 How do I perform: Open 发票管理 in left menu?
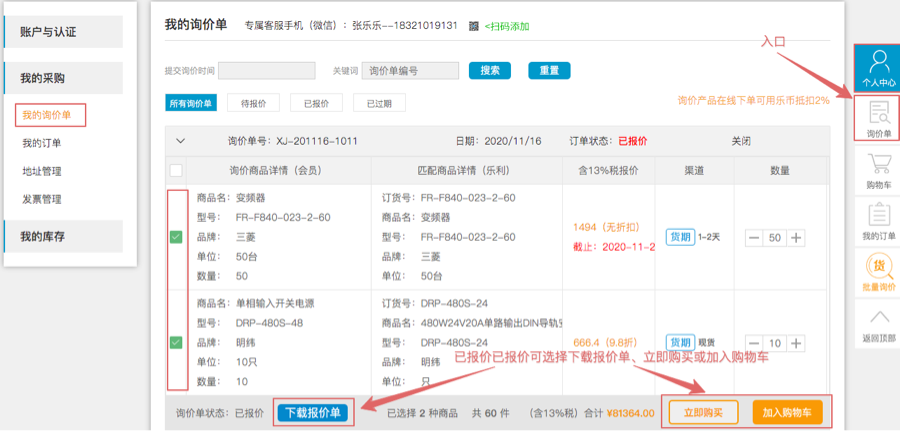(41, 199)
